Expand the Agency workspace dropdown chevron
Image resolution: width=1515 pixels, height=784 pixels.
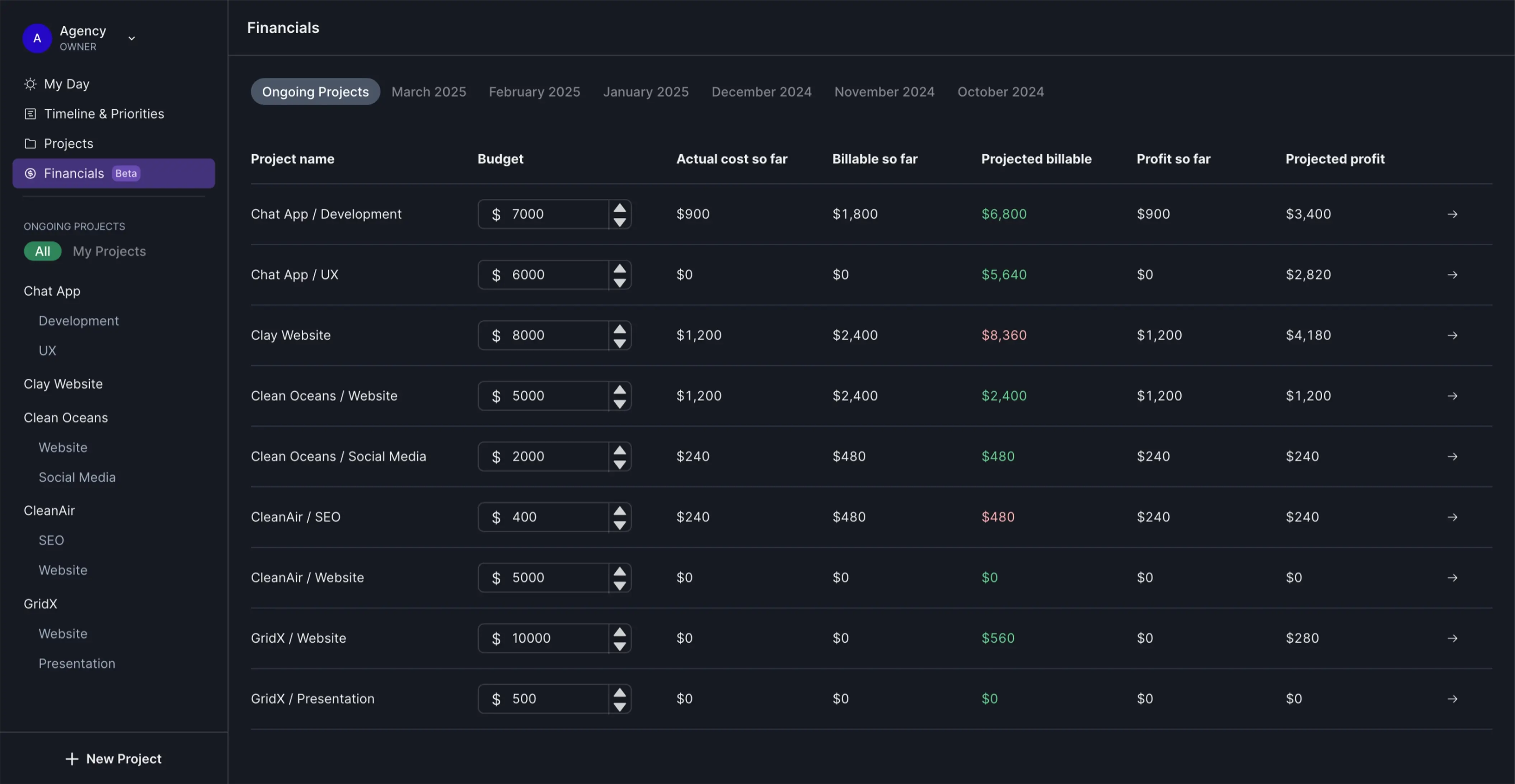pyautogui.click(x=132, y=39)
